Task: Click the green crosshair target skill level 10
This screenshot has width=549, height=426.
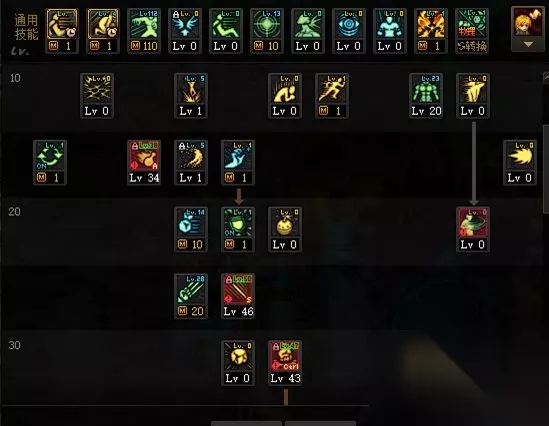Action: click(x=267, y=31)
